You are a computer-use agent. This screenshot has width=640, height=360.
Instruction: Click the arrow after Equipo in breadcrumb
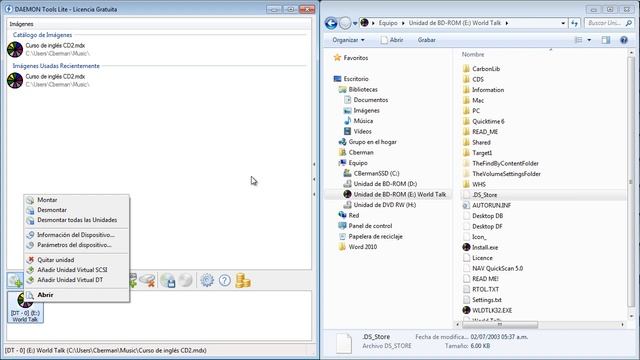click(403, 23)
